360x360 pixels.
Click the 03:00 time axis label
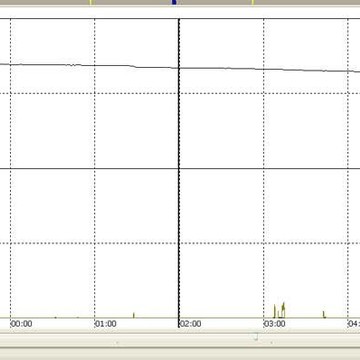click(x=275, y=324)
